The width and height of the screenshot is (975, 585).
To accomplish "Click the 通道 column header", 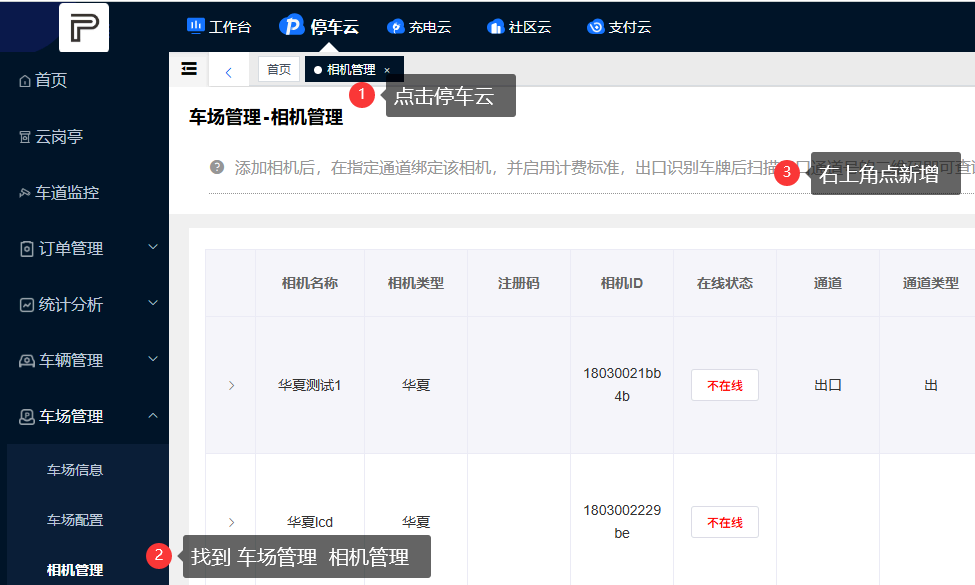I will (x=828, y=283).
